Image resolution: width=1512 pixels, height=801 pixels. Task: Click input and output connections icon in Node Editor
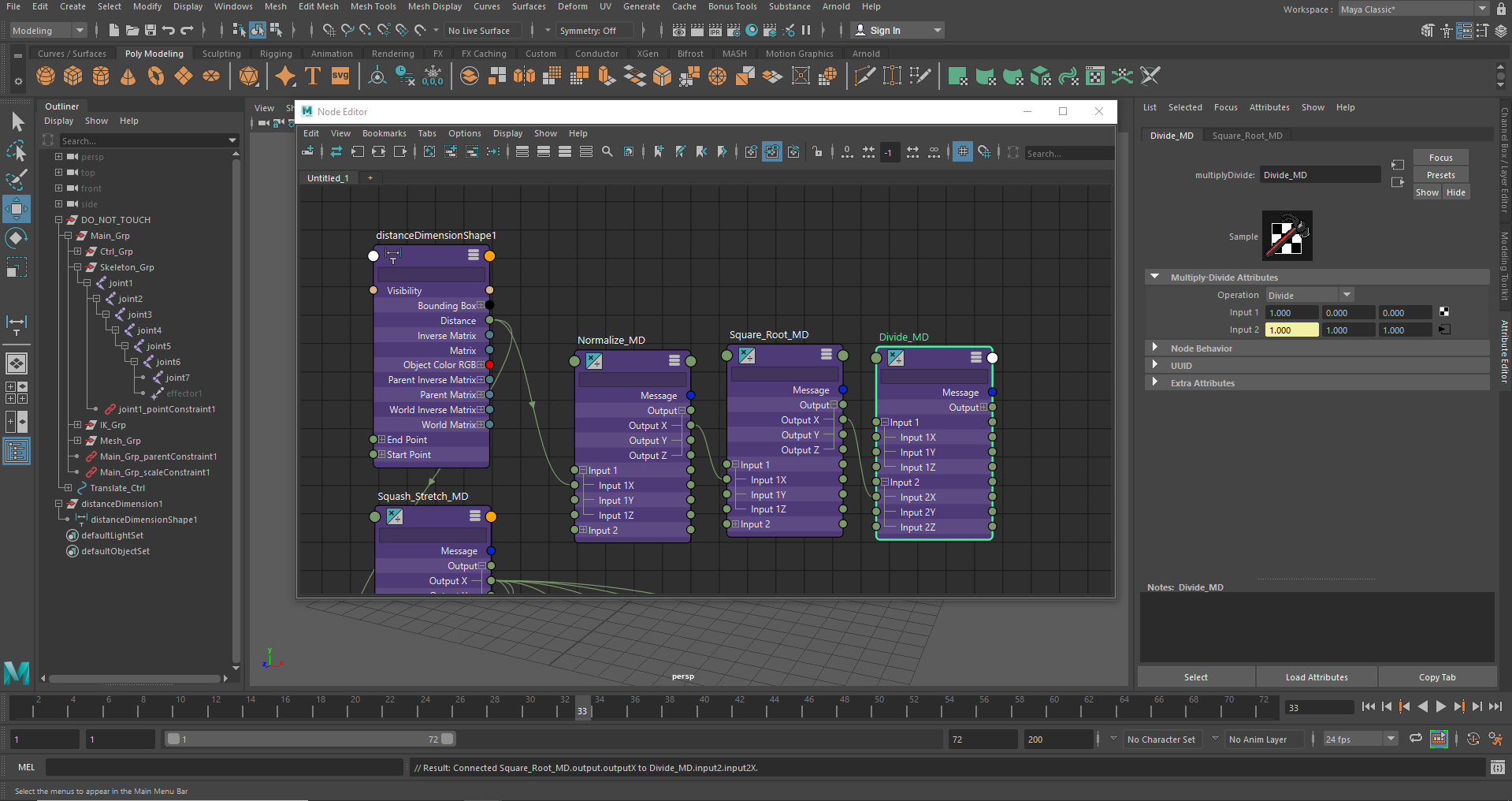tap(379, 151)
